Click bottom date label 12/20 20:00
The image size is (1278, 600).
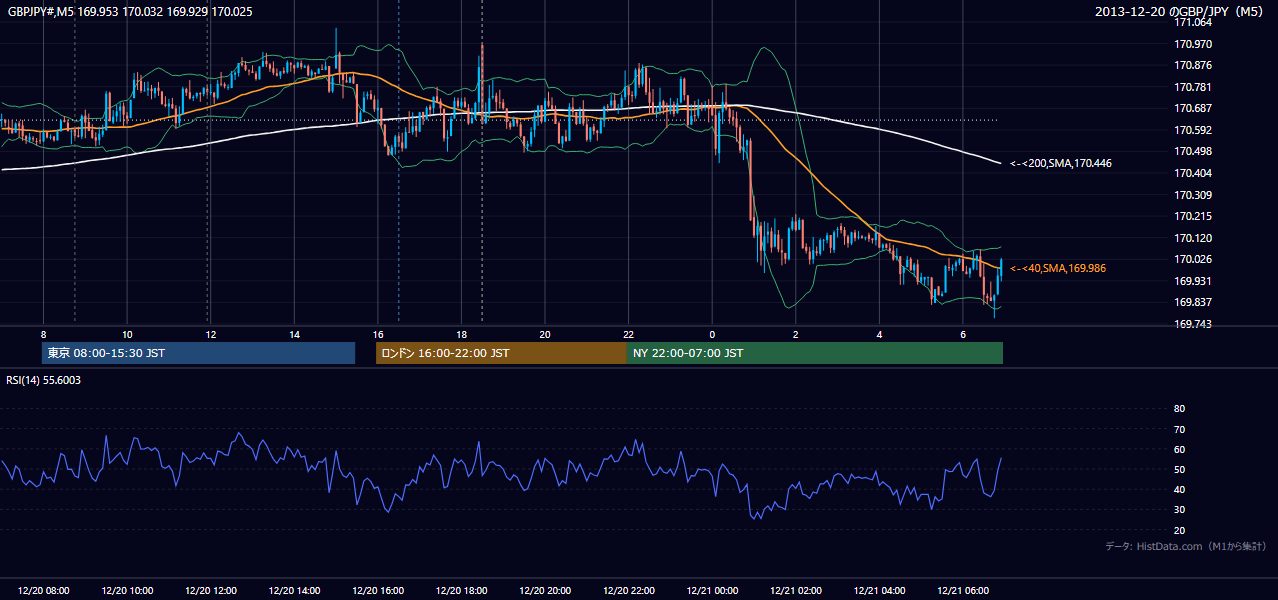tap(544, 591)
